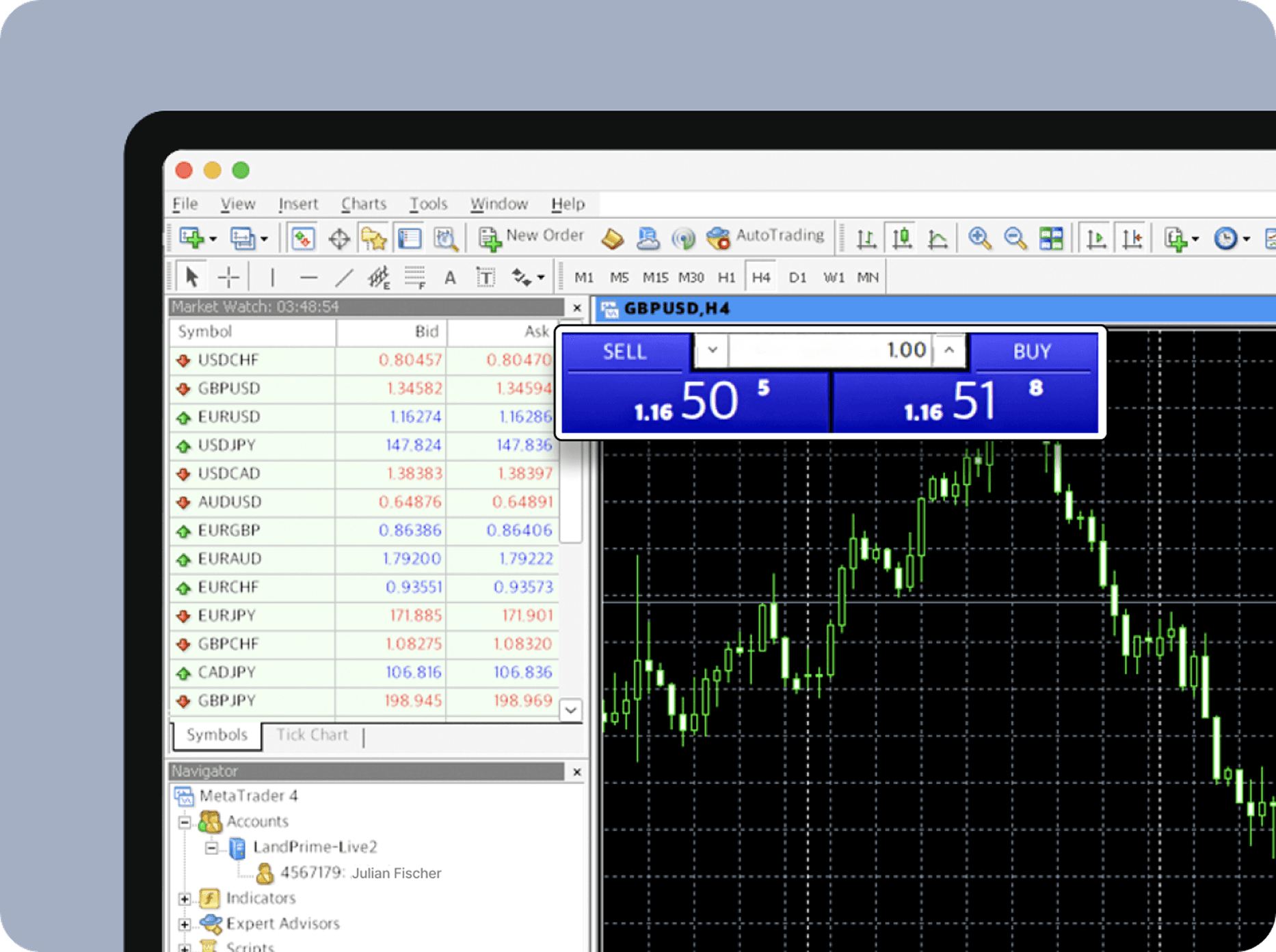Click the Zoom In magnifier icon
1276x952 pixels.
pyautogui.click(x=979, y=238)
